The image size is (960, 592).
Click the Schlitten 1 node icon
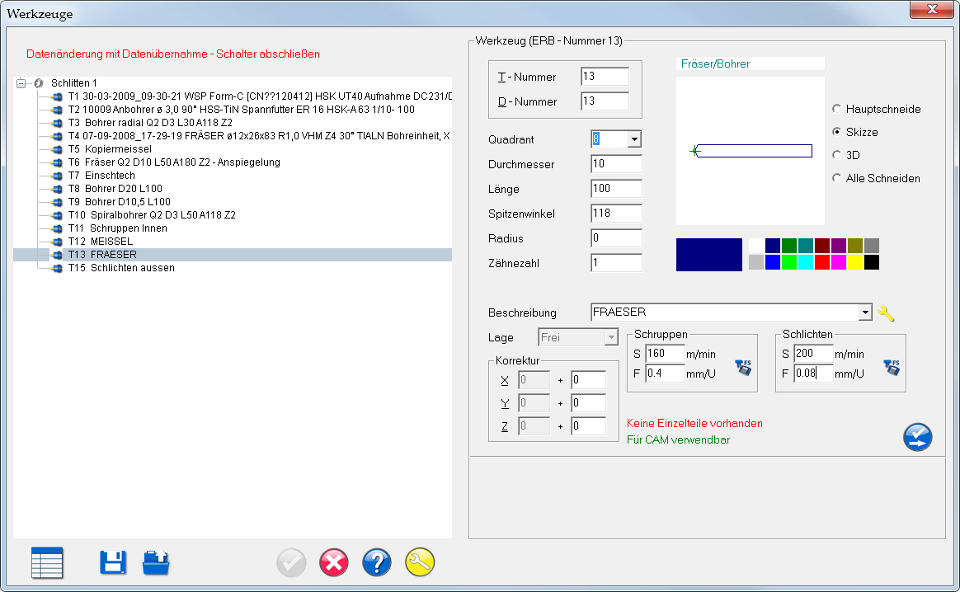pyautogui.click(x=39, y=83)
